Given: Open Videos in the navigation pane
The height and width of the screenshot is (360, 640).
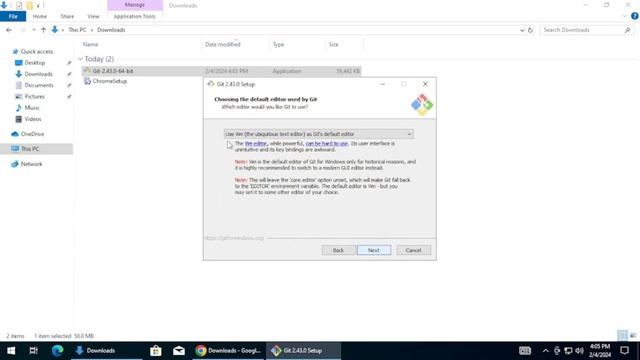Looking at the screenshot, I should pos(33,119).
